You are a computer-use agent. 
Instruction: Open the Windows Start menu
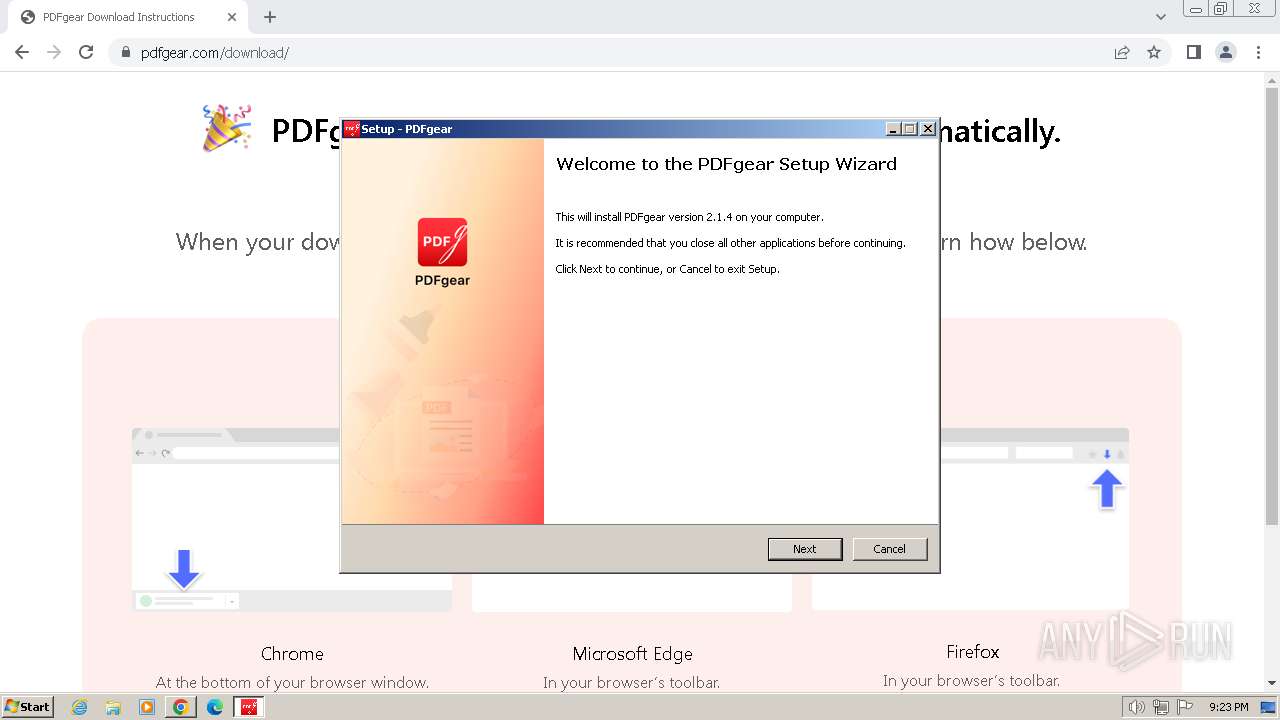[x=28, y=707]
